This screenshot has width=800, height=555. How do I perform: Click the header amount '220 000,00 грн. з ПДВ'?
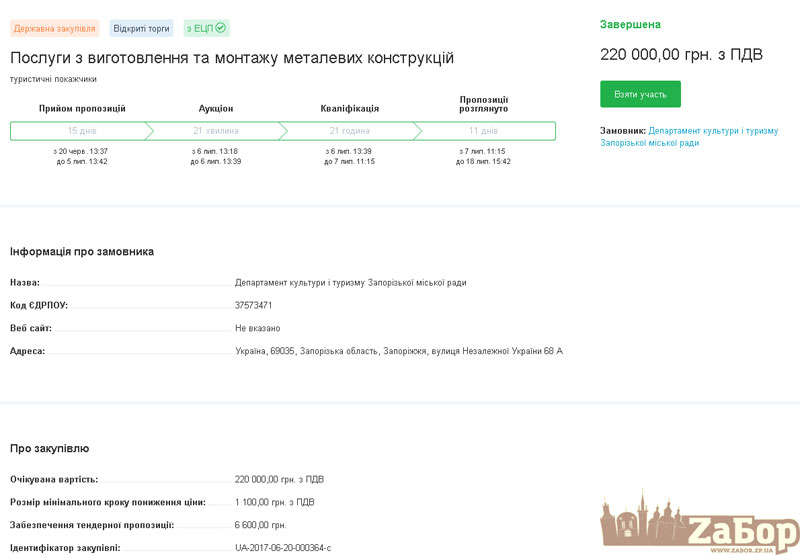coord(681,55)
